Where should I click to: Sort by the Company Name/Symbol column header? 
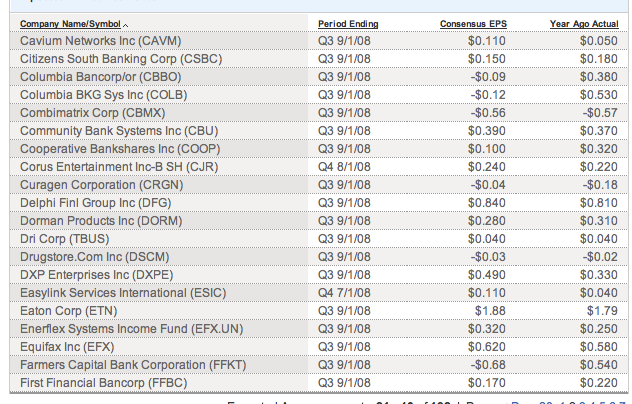75,23
